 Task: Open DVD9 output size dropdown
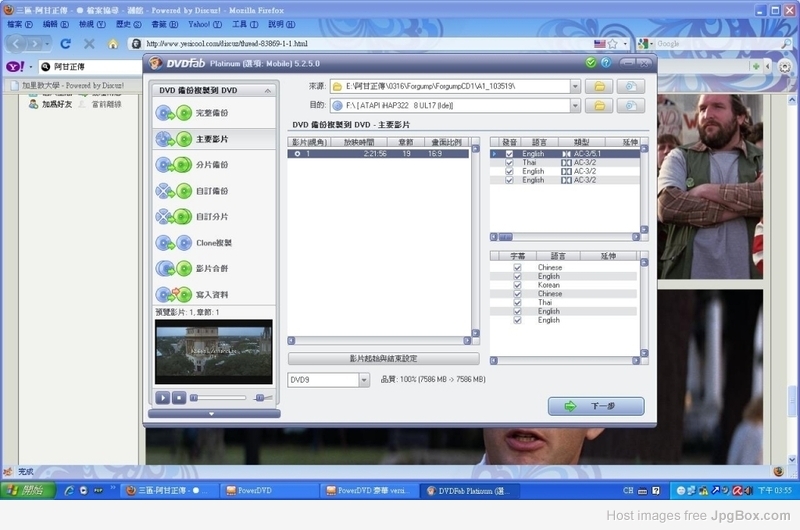[363, 380]
